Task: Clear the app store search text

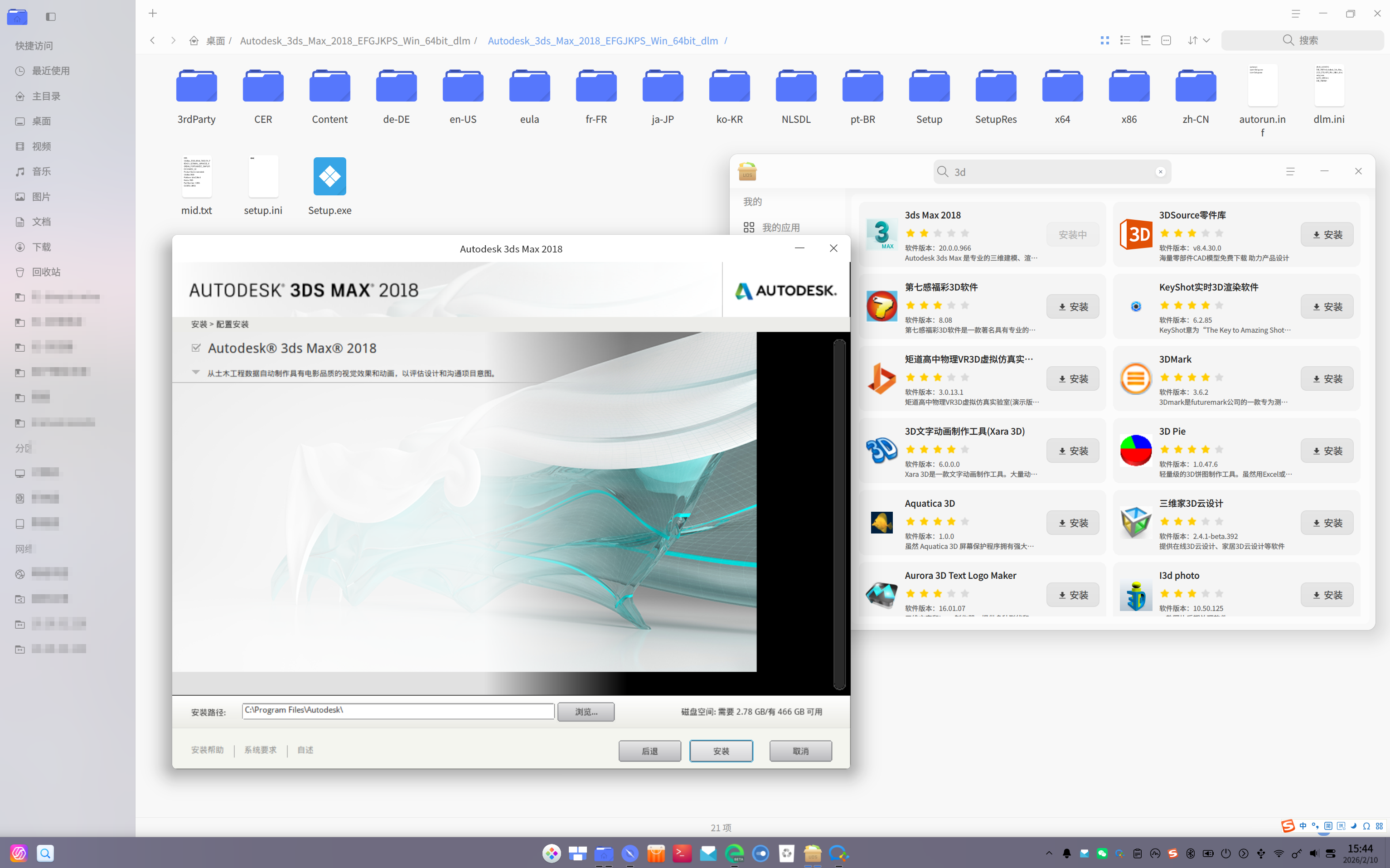Action: [x=1160, y=172]
